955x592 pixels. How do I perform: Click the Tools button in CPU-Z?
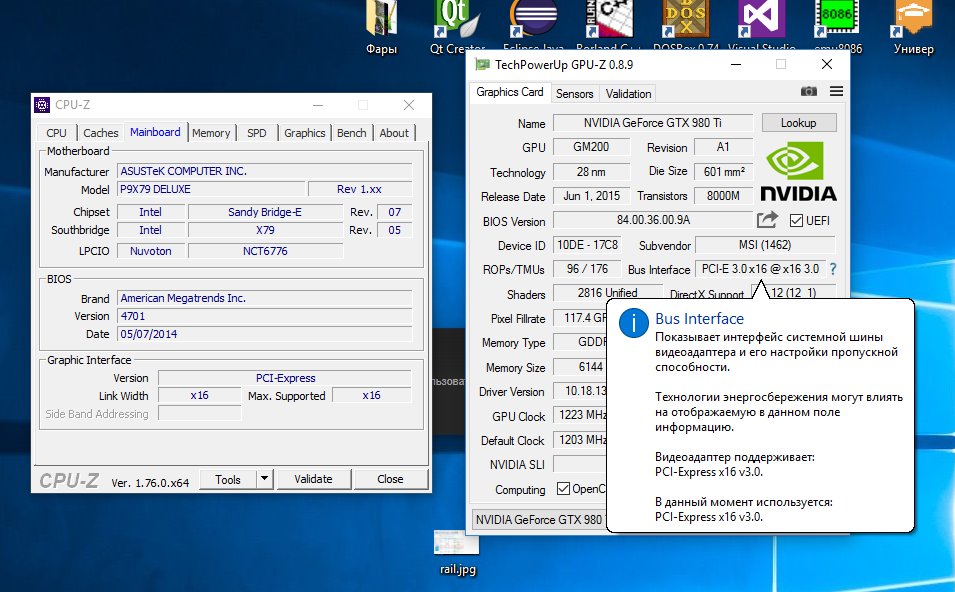228,479
